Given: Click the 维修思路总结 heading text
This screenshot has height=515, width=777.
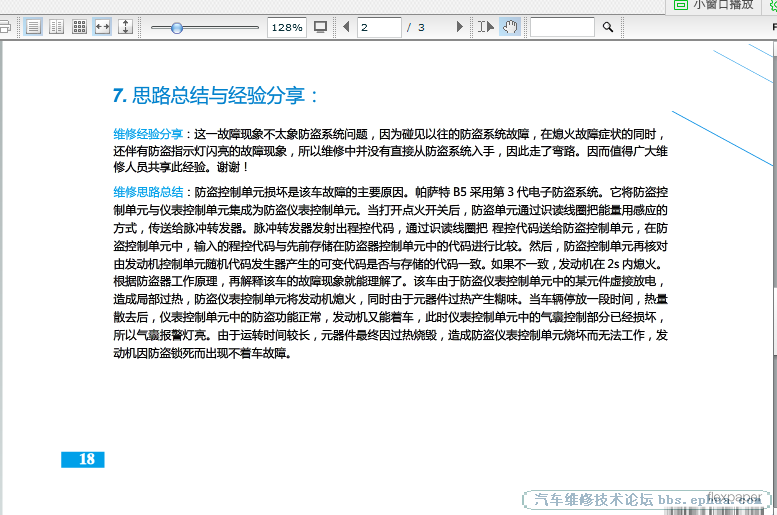Looking at the screenshot, I should 148,192.
